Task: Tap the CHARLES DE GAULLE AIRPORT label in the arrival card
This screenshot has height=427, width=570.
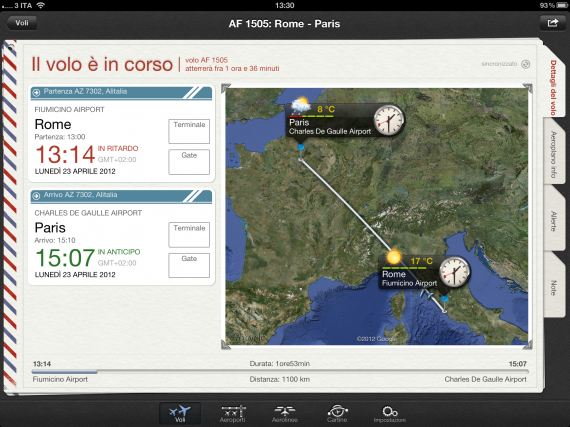Action: [88, 213]
